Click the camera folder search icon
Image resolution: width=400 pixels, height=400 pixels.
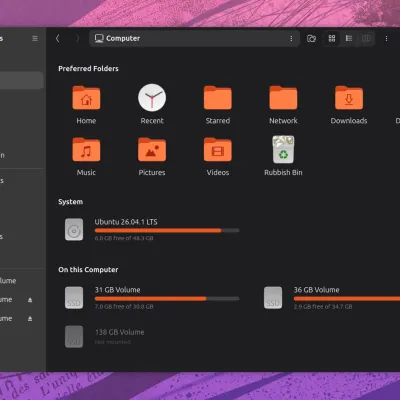click(311, 38)
